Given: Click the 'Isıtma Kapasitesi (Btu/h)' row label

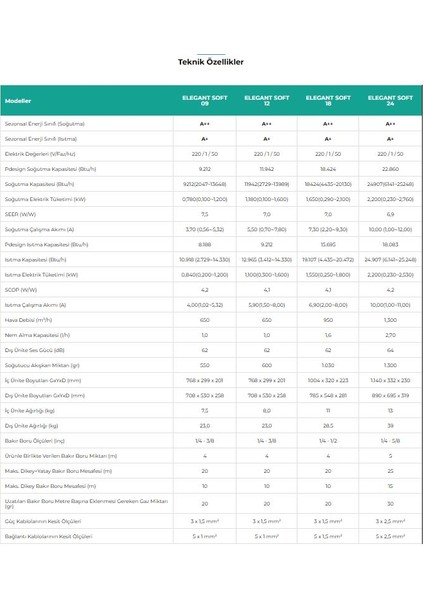Looking at the screenshot, I should pos(35,260).
